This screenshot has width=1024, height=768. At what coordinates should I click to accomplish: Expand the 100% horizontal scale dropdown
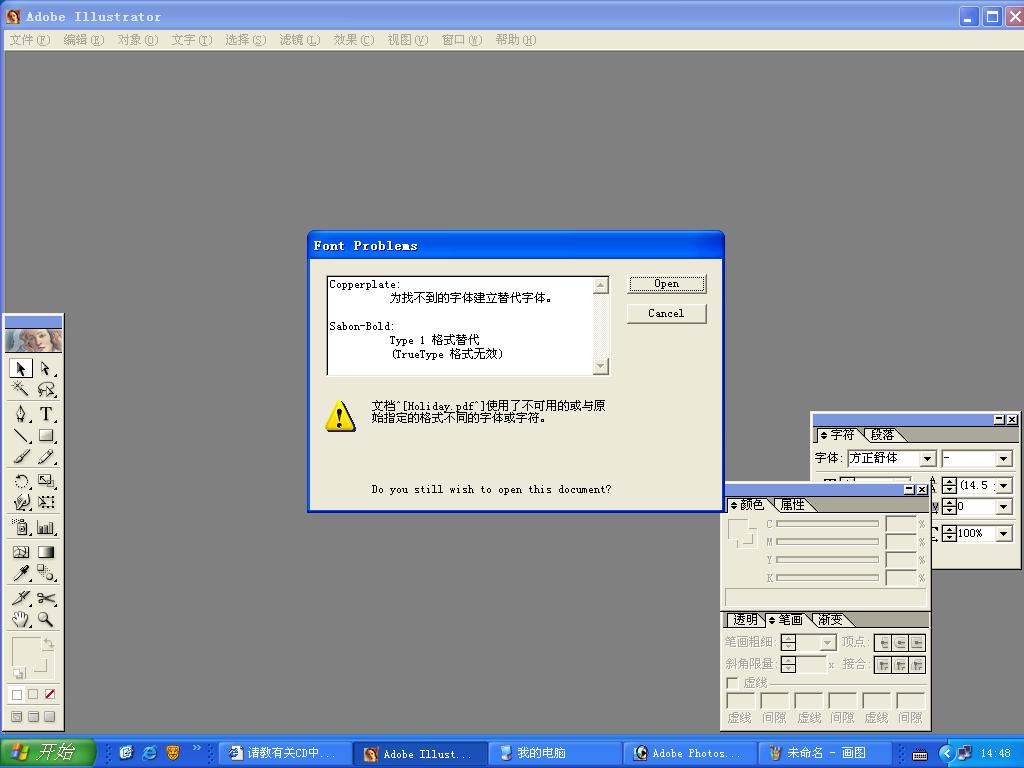click(x=1004, y=534)
